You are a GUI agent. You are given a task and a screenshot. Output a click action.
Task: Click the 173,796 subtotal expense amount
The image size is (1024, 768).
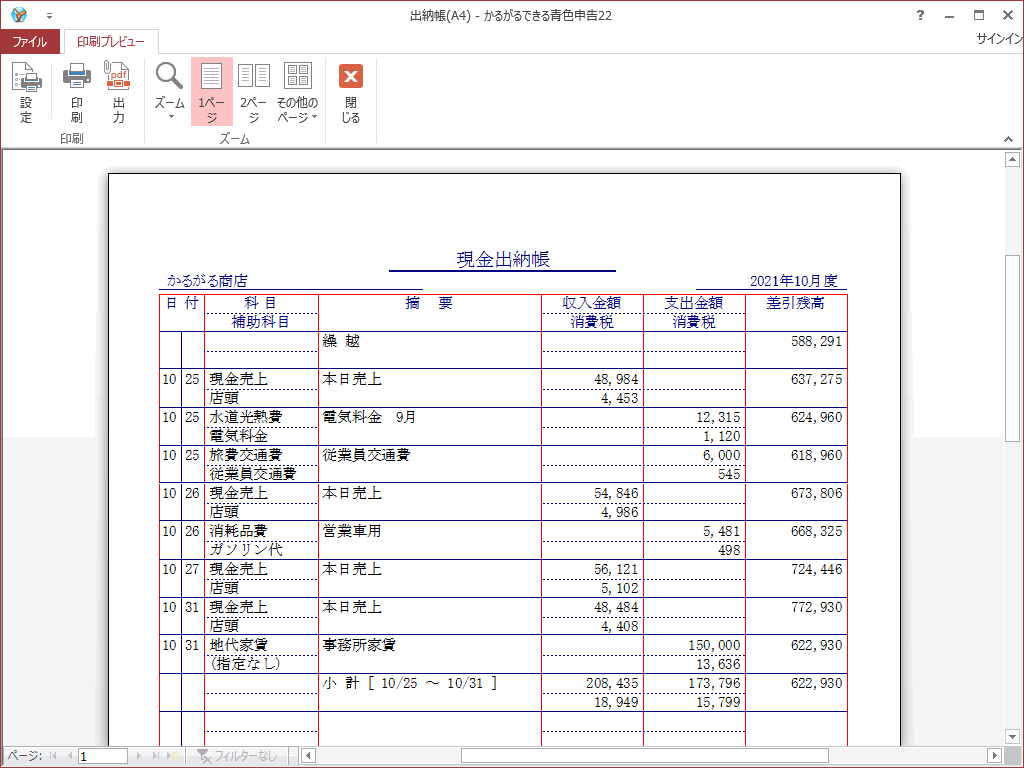pos(714,683)
